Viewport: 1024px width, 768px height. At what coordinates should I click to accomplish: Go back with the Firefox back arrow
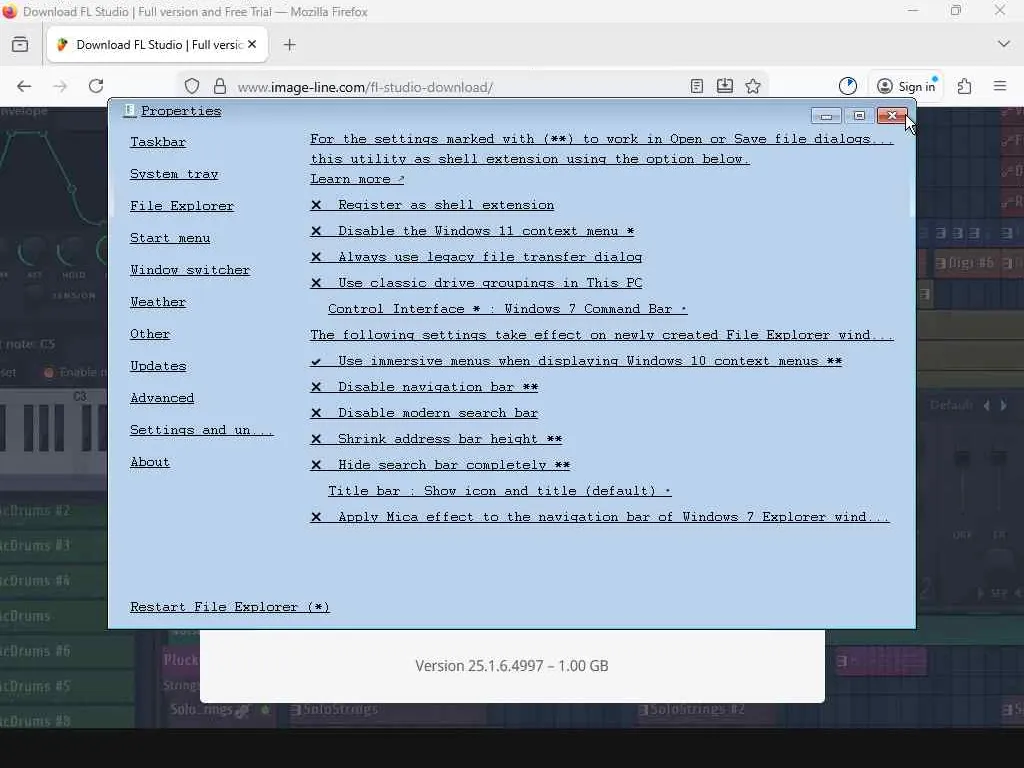tap(24, 86)
